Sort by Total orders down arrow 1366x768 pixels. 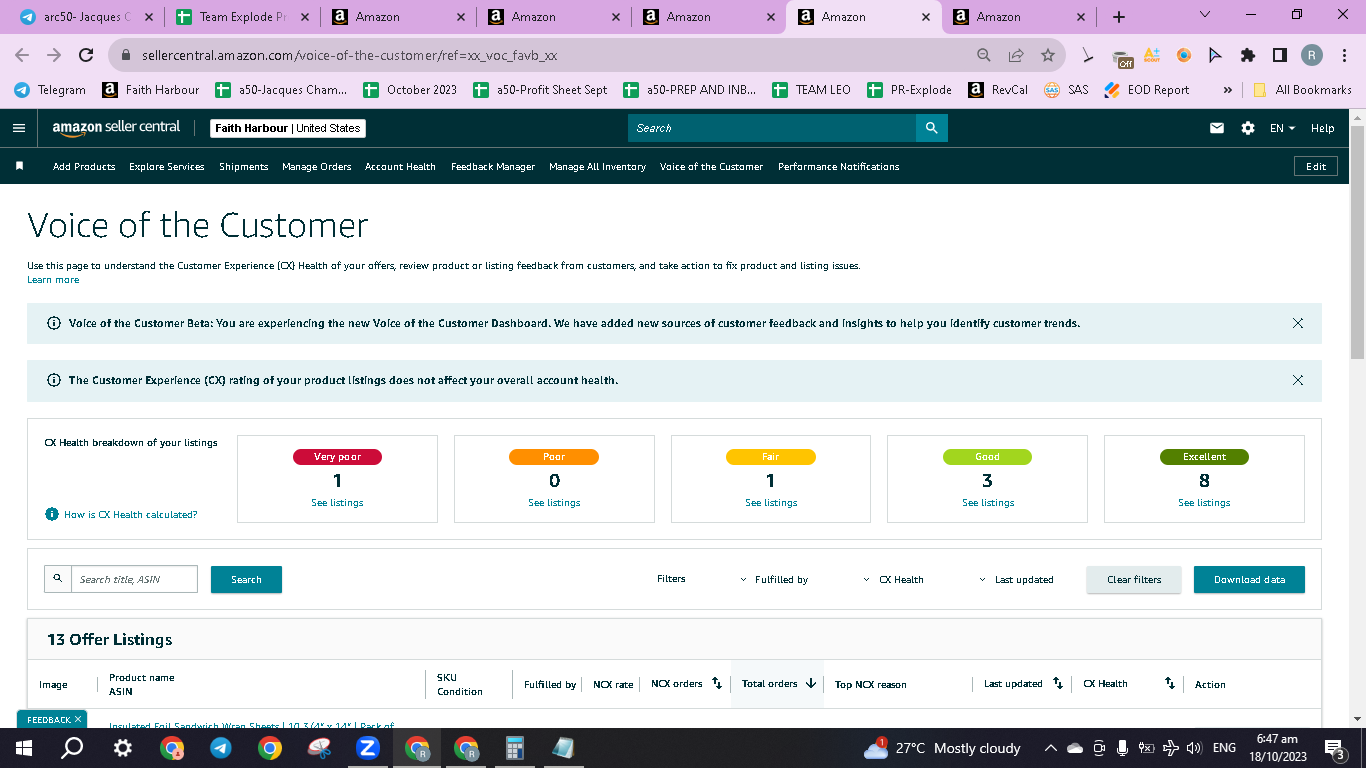click(x=811, y=684)
